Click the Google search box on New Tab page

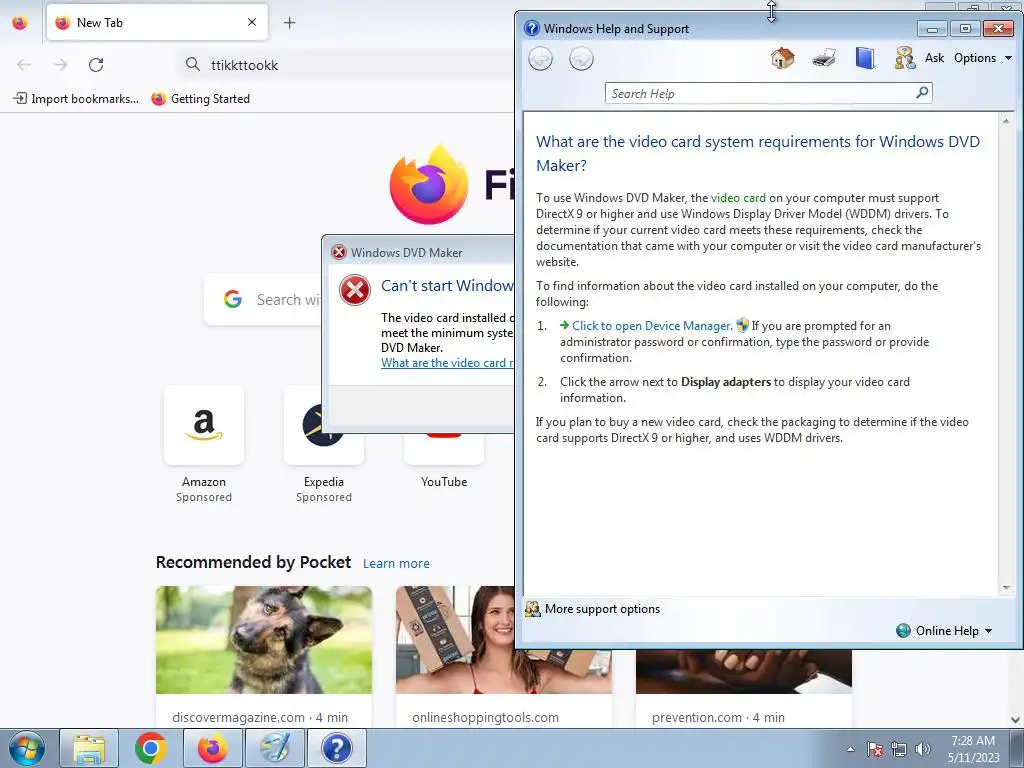263,299
